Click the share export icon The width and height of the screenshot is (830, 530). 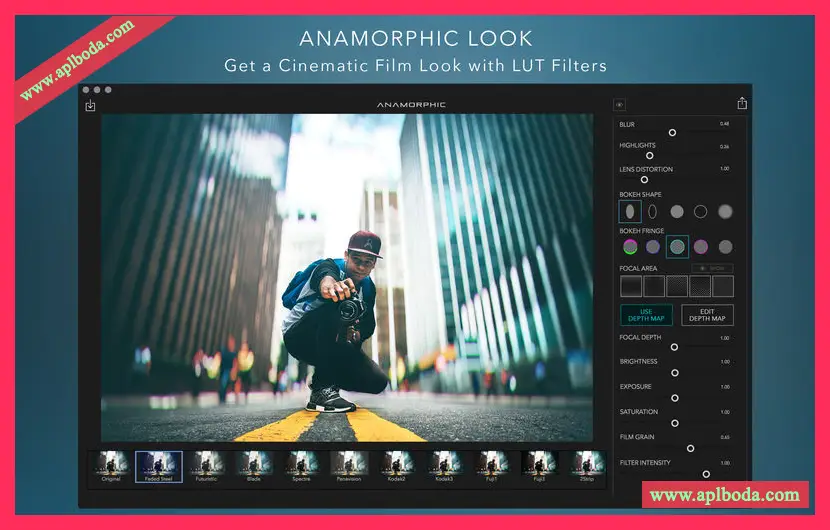(742, 103)
